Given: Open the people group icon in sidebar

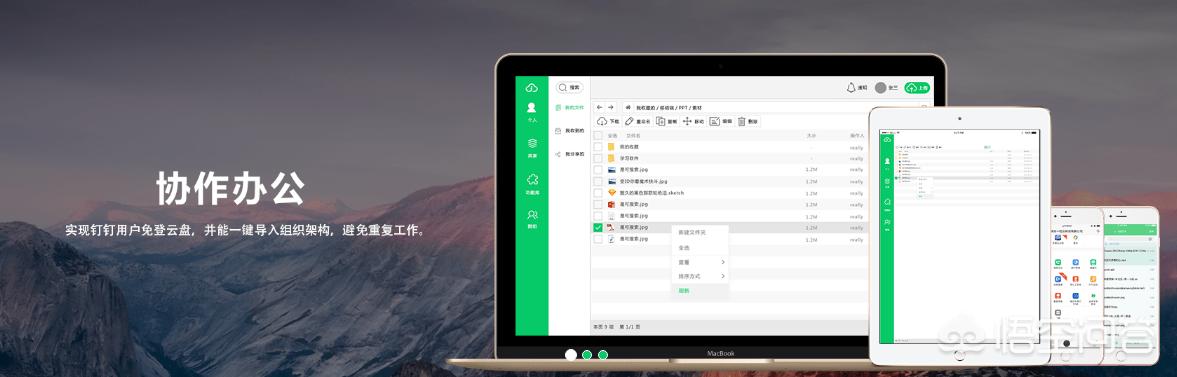Looking at the screenshot, I should (531, 219).
